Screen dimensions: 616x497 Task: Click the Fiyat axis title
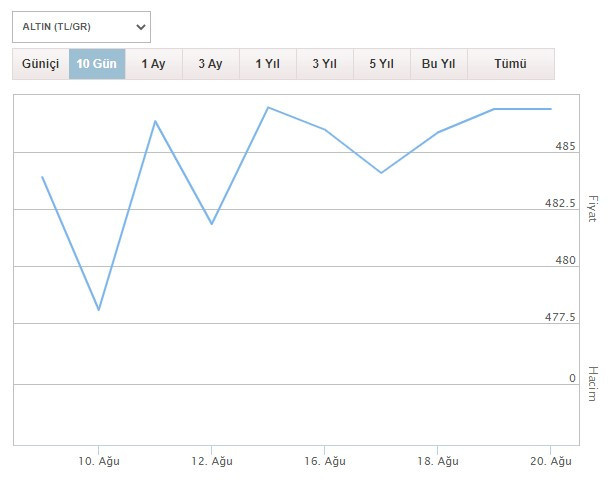point(592,208)
